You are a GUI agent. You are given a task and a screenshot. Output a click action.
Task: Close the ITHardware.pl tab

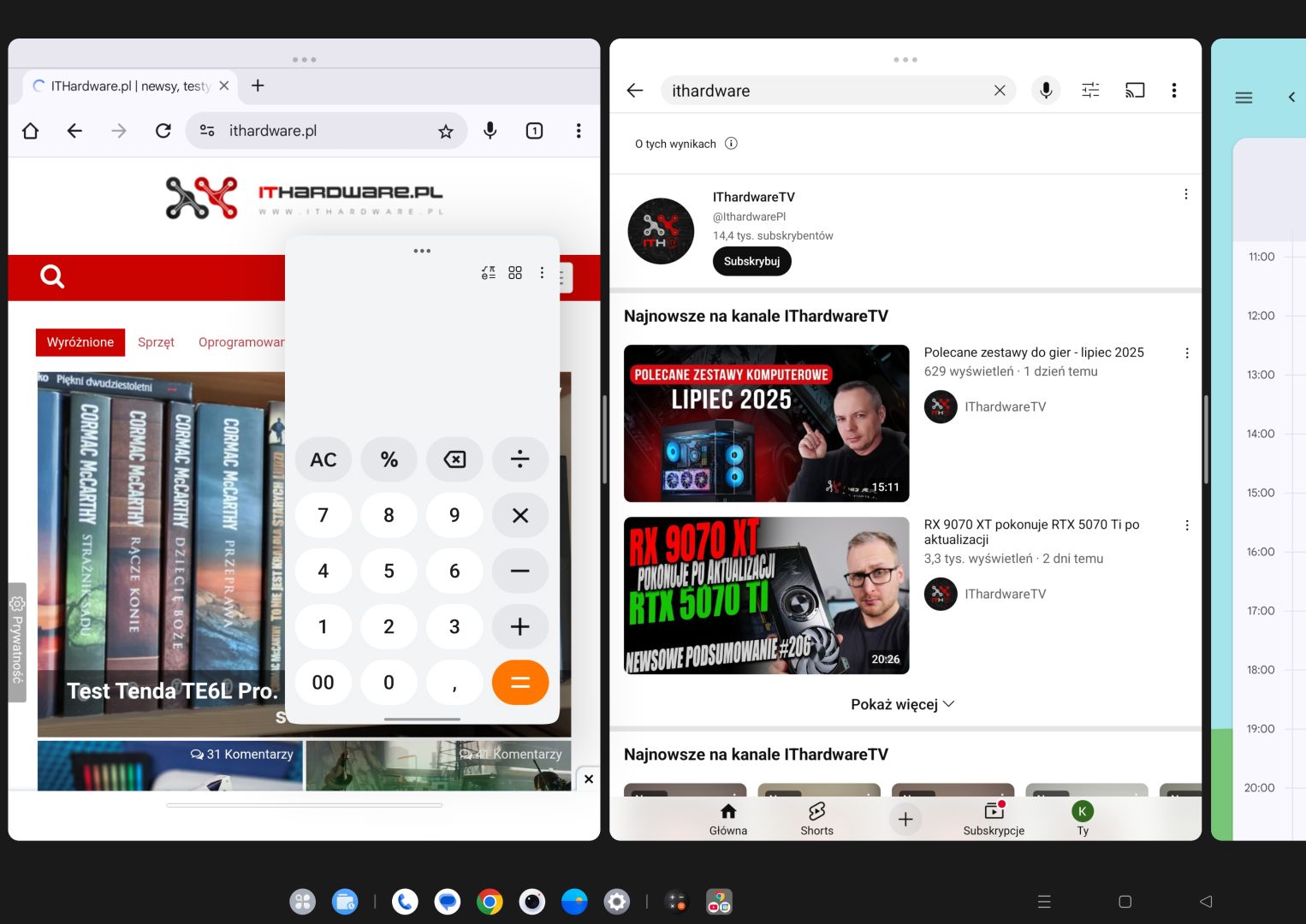point(224,86)
